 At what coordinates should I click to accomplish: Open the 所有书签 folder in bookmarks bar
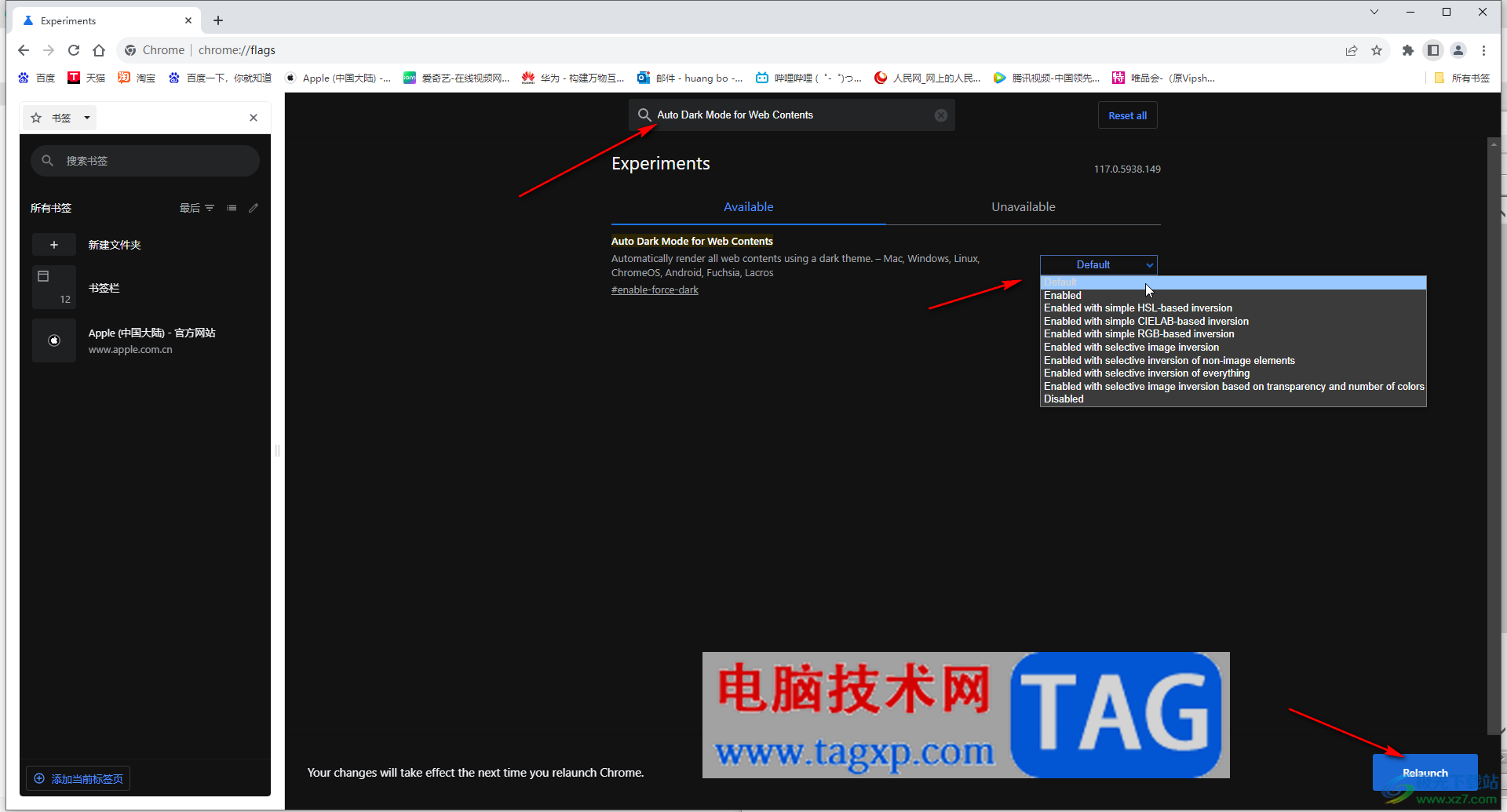pyautogui.click(x=1461, y=78)
